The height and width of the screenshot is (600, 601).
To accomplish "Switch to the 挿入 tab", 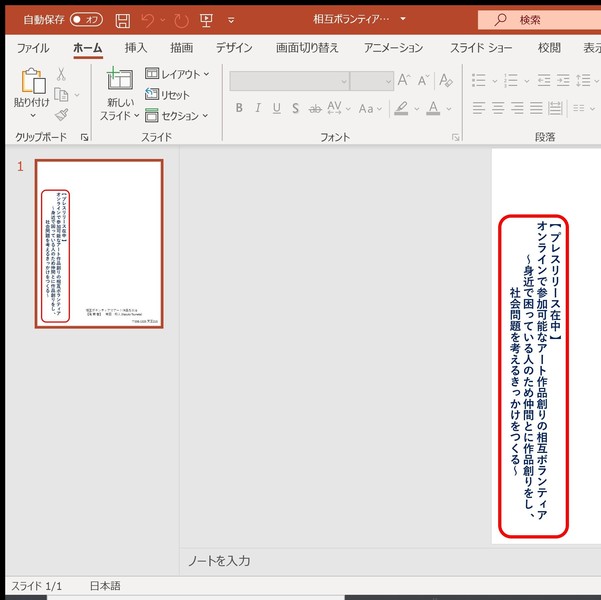I will [135, 47].
